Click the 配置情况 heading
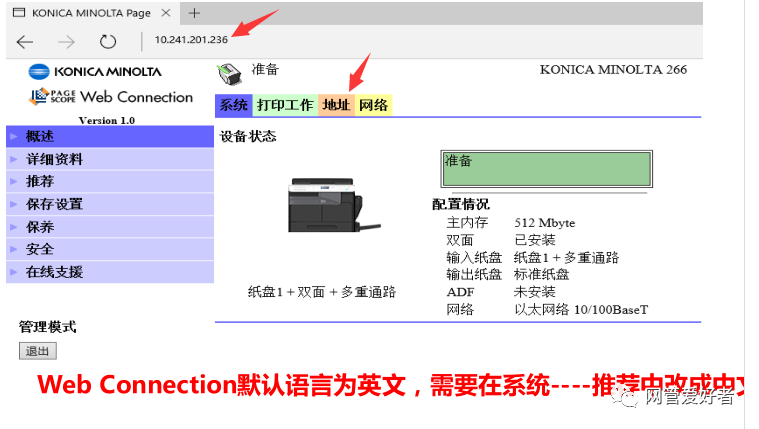Image resolution: width=759 pixels, height=429 pixels. tap(461, 204)
